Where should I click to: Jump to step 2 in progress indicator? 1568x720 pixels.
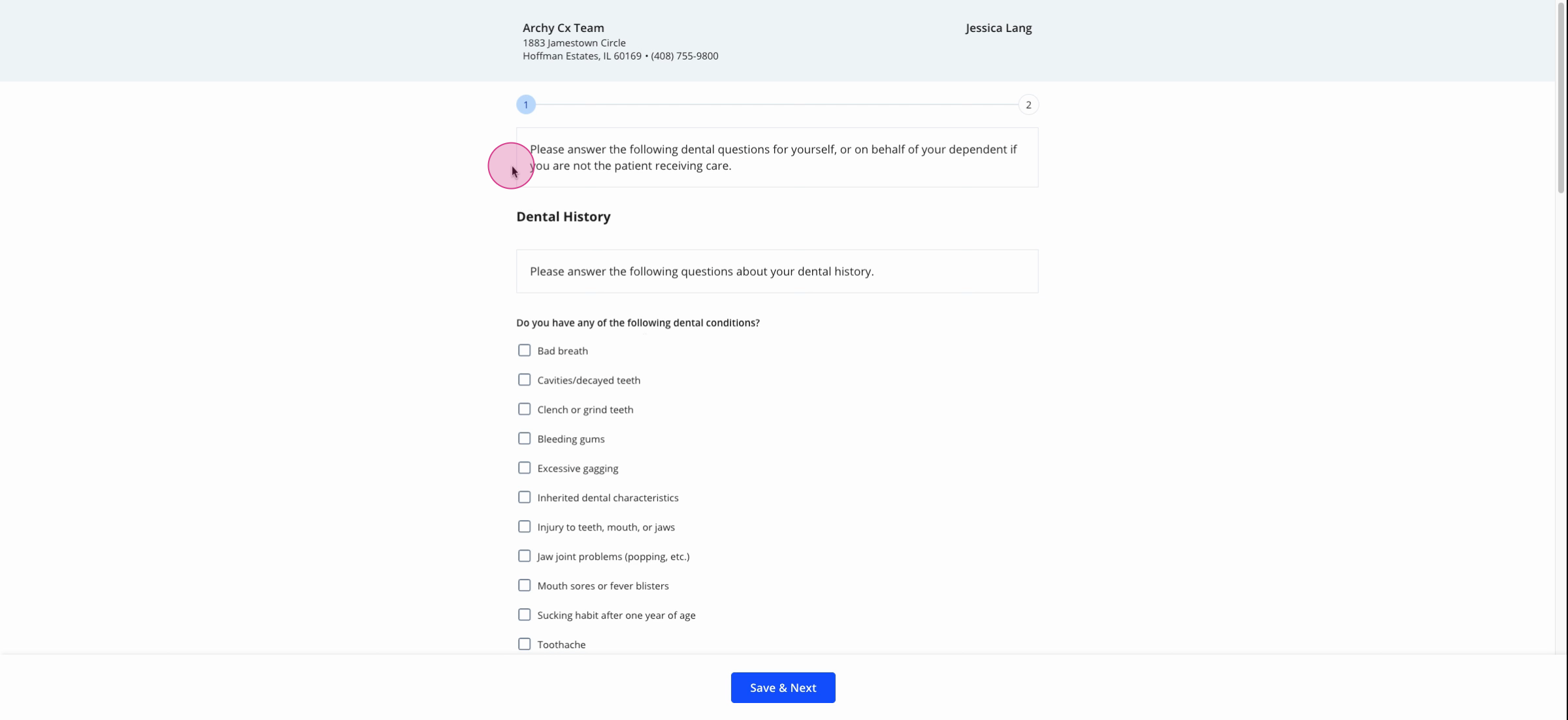pos(1028,105)
